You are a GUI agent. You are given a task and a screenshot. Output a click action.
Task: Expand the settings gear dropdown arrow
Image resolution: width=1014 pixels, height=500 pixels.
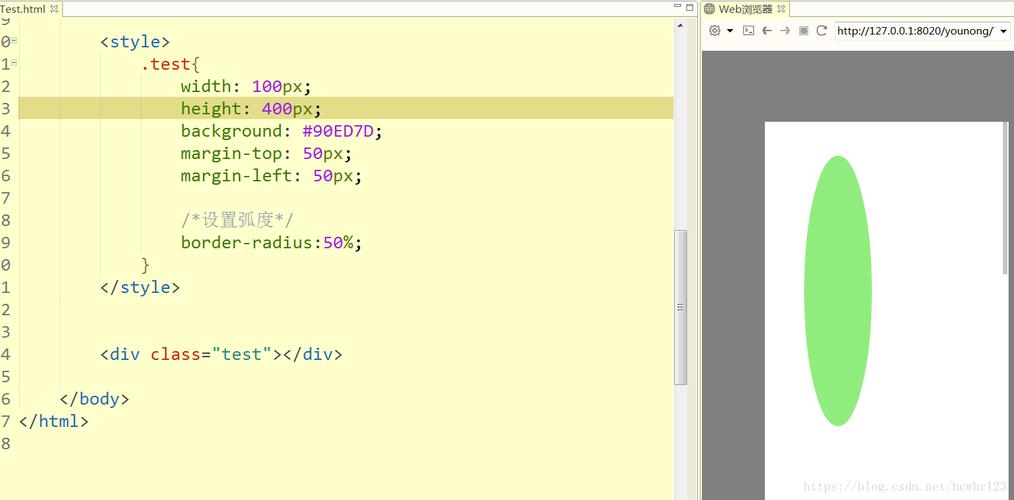click(x=730, y=31)
